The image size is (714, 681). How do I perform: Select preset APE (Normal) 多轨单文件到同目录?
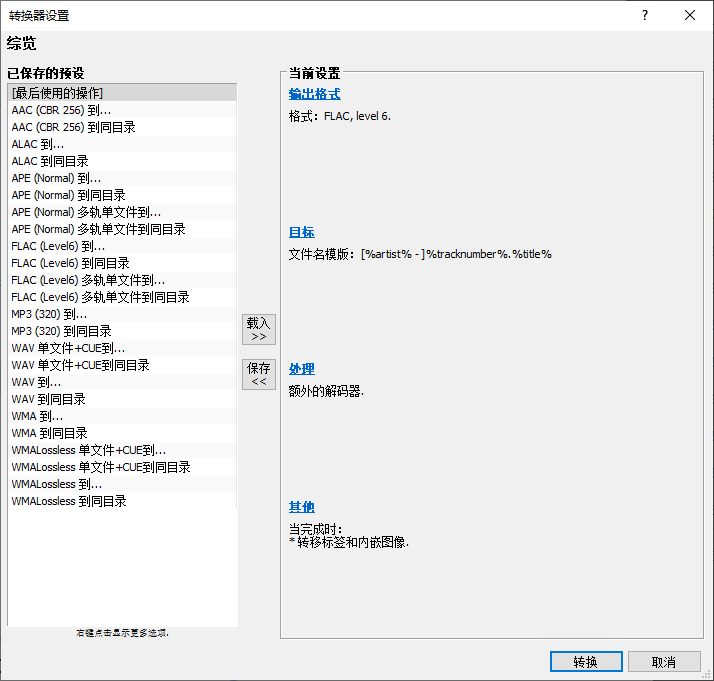(122, 229)
